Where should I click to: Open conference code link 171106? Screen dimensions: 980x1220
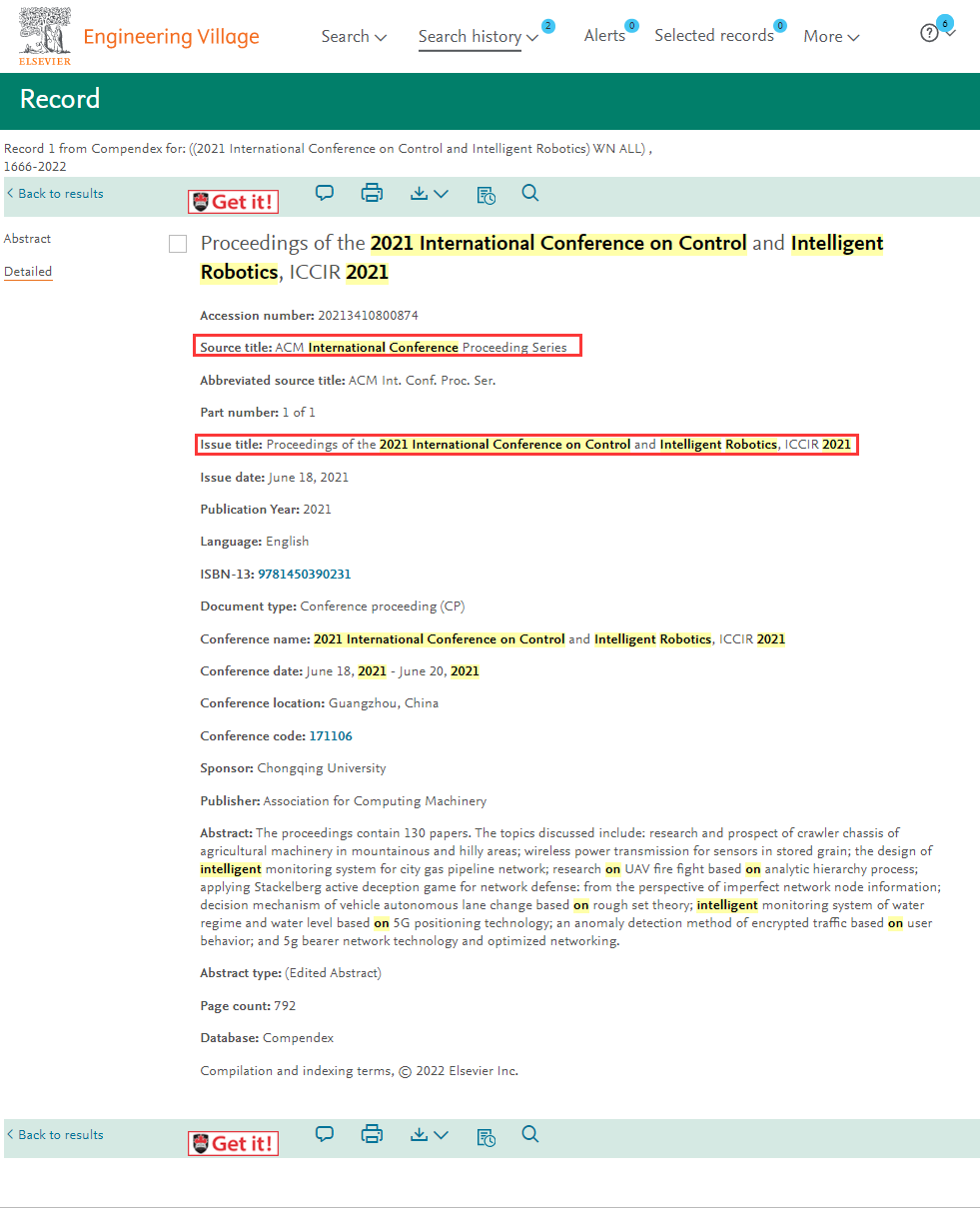coord(331,736)
